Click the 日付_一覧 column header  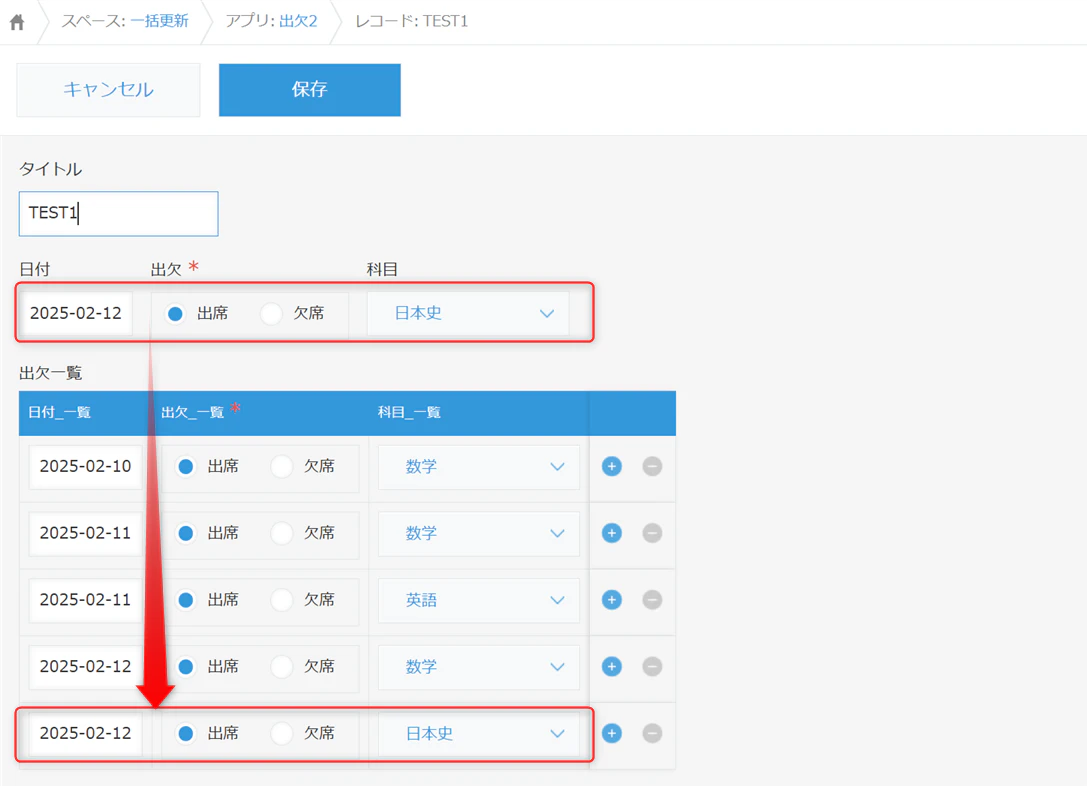60,413
